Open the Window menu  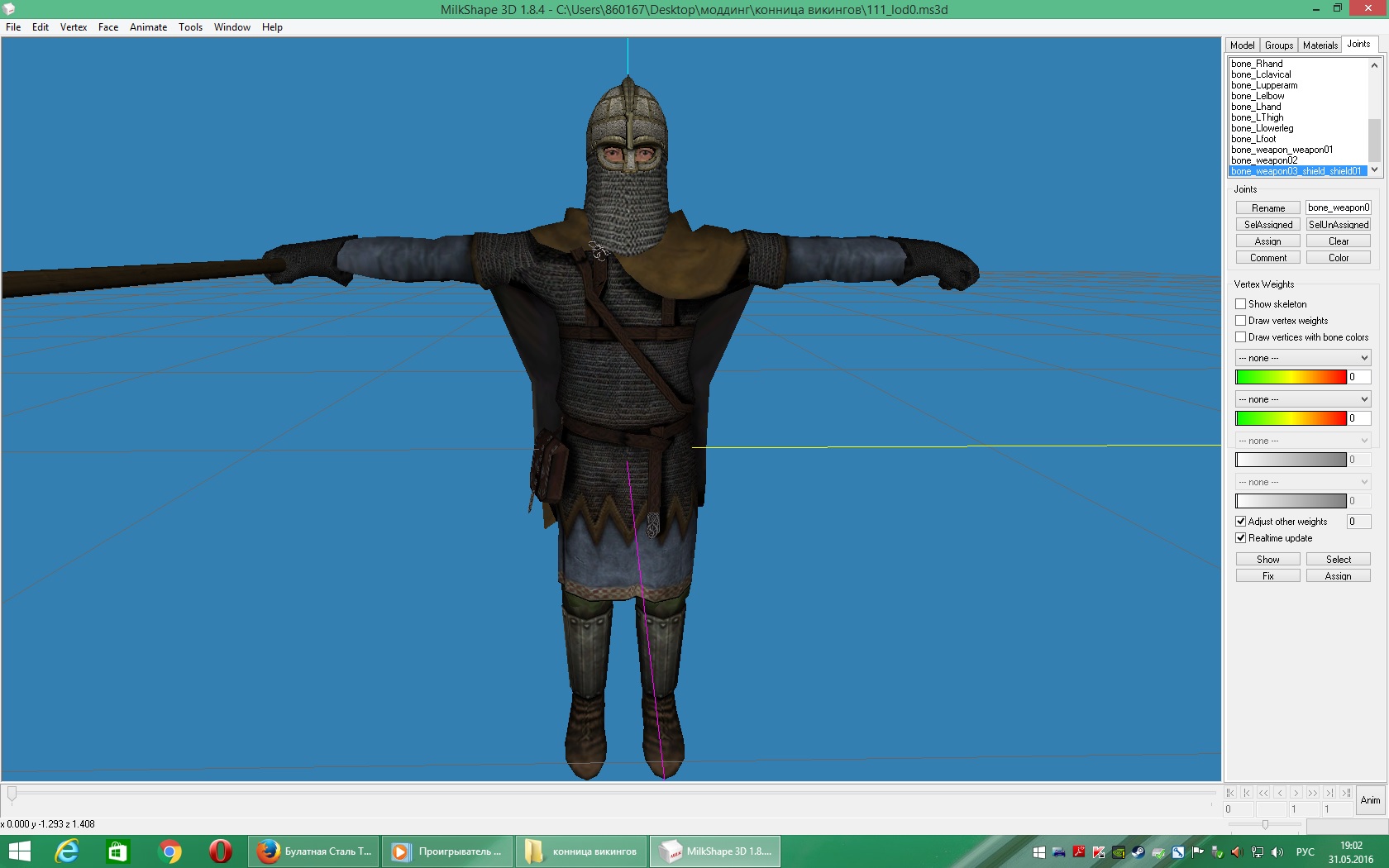[x=232, y=27]
